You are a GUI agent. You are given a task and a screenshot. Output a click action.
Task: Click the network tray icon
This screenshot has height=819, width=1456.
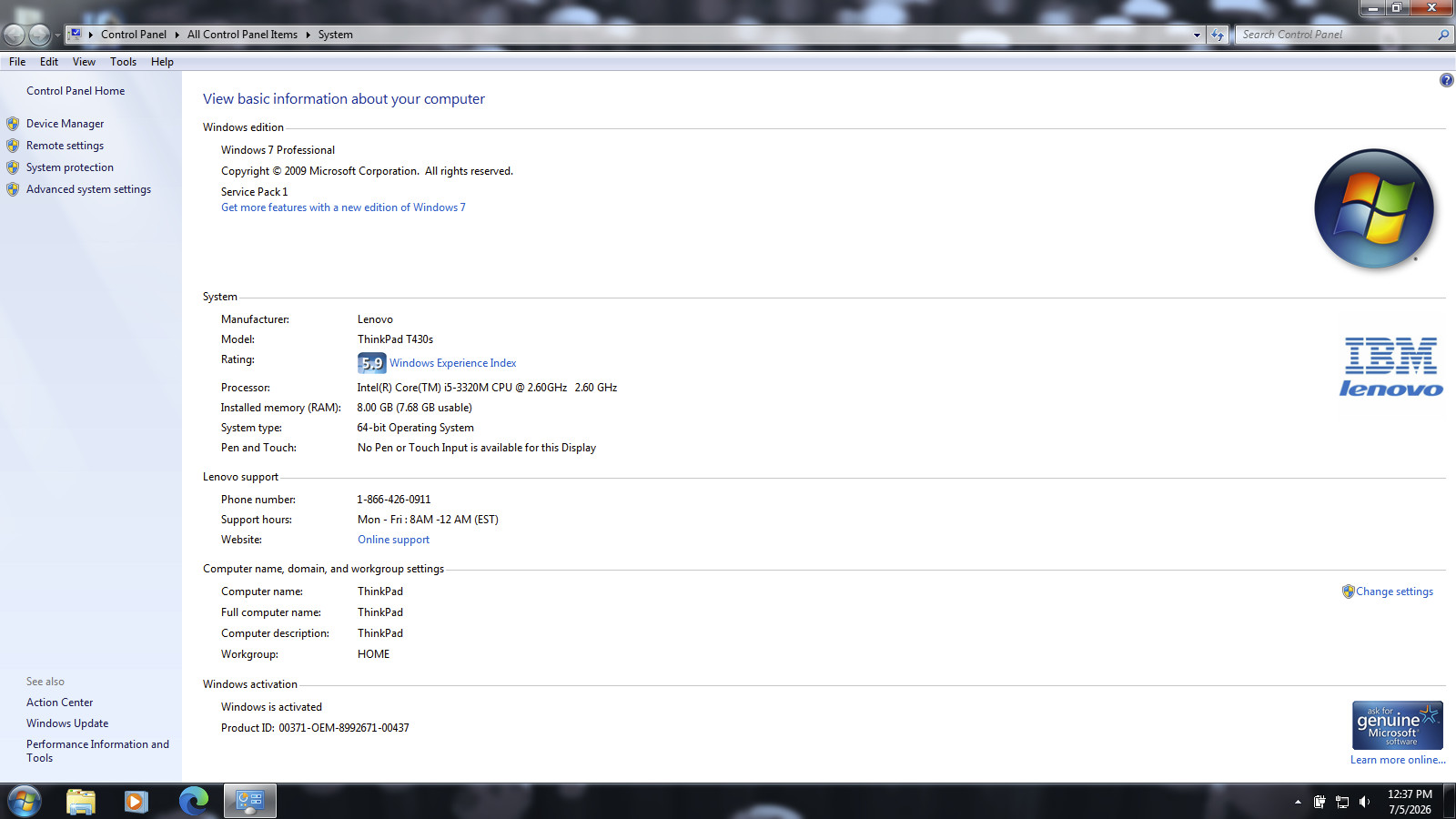tap(1342, 802)
